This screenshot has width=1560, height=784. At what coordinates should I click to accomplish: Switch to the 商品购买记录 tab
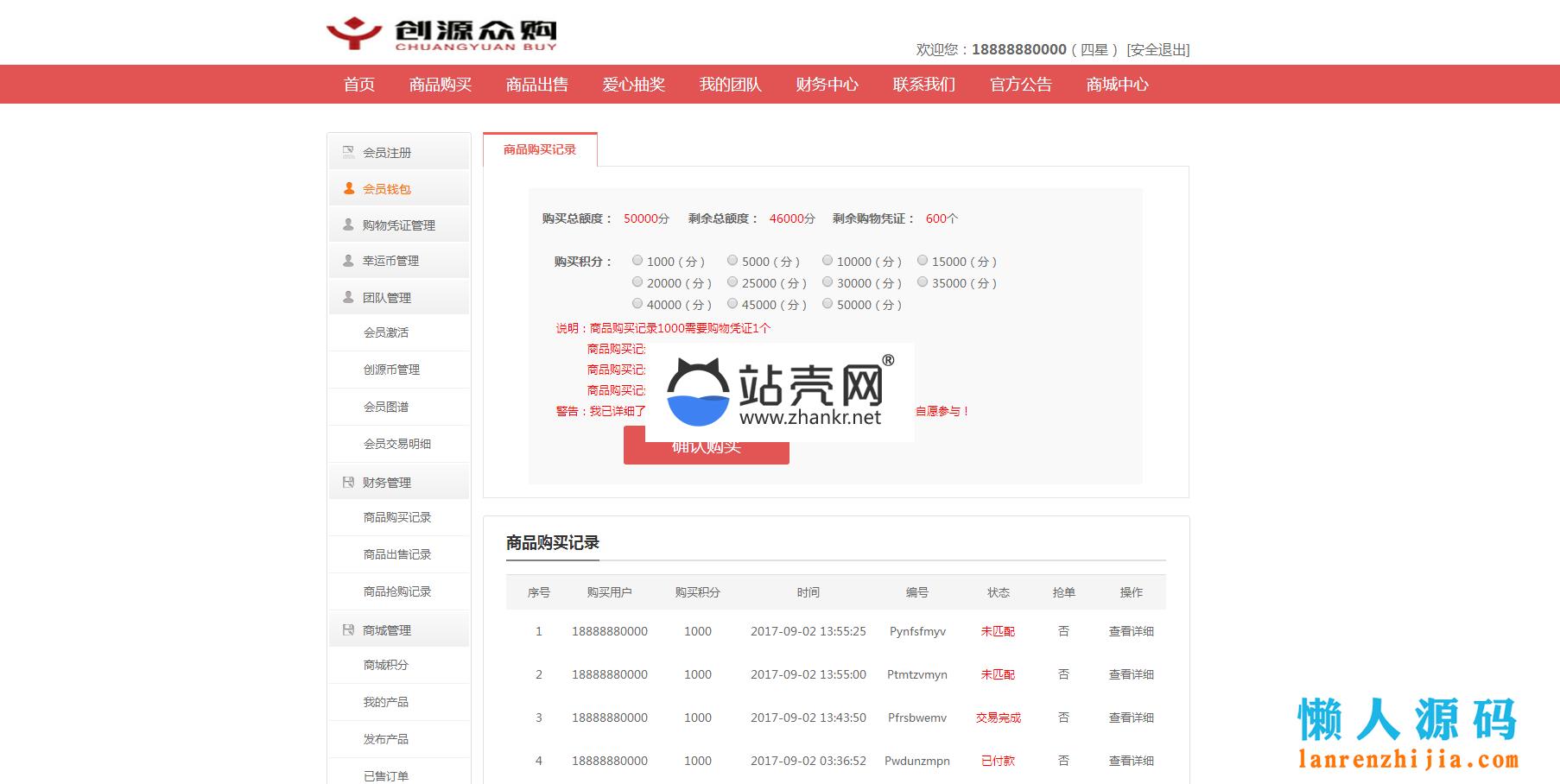pos(540,149)
